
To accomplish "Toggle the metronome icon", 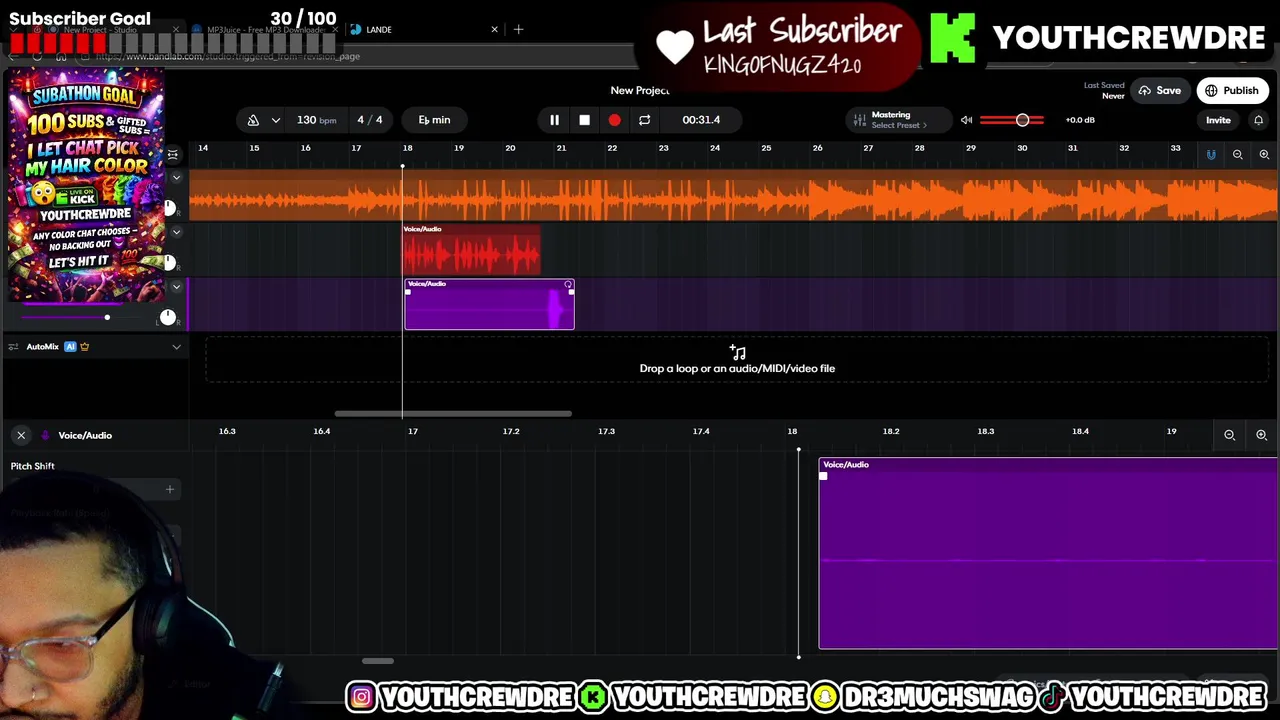I will [x=253, y=120].
